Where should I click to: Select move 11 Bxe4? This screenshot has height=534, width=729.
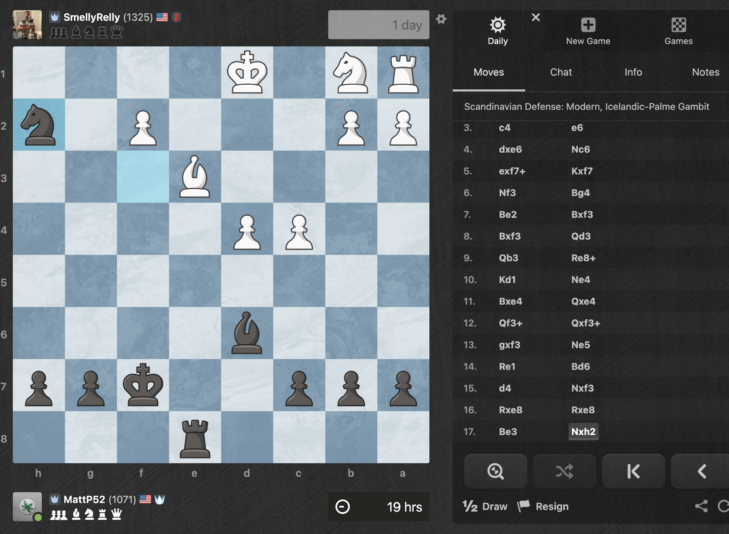pos(510,301)
